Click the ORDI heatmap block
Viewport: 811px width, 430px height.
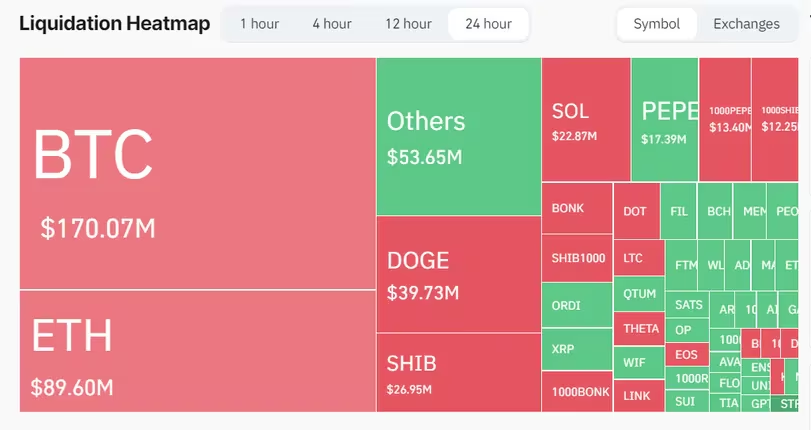(576, 305)
